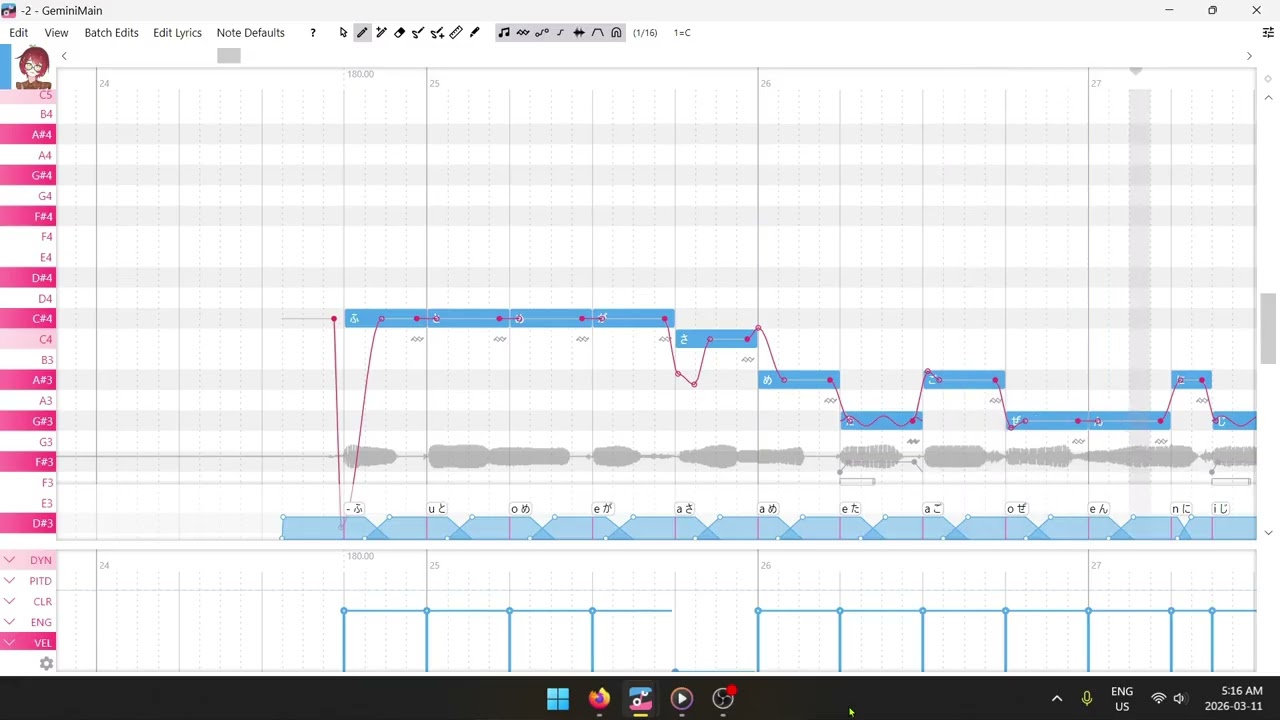Open the (1/16) snap division selector
The width and height of the screenshot is (1280, 720).
645,33
